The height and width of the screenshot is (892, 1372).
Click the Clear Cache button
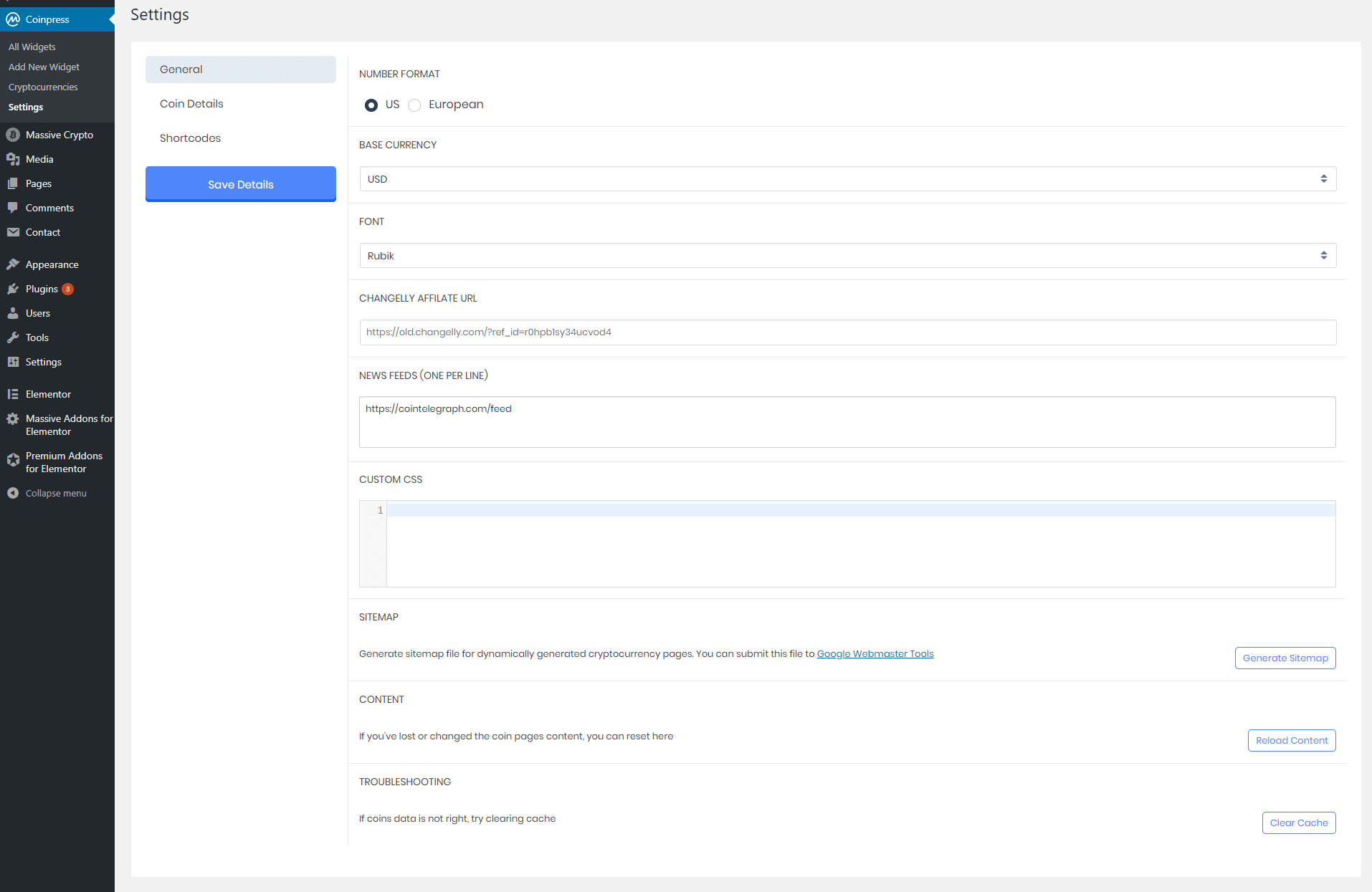click(x=1299, y=823)
